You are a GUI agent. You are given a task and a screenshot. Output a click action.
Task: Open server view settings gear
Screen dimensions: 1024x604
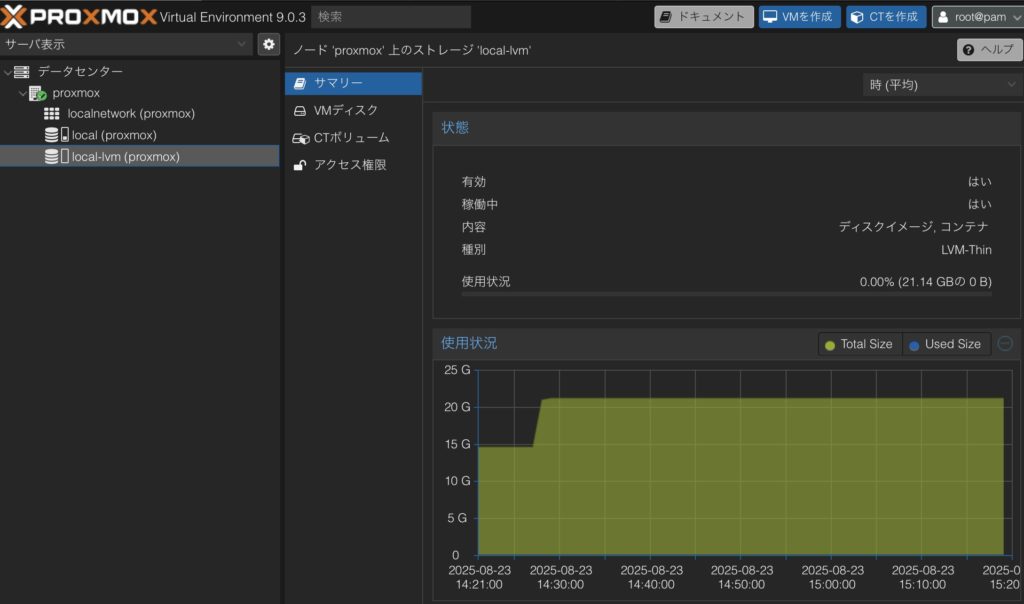click(x=268, y=44)
